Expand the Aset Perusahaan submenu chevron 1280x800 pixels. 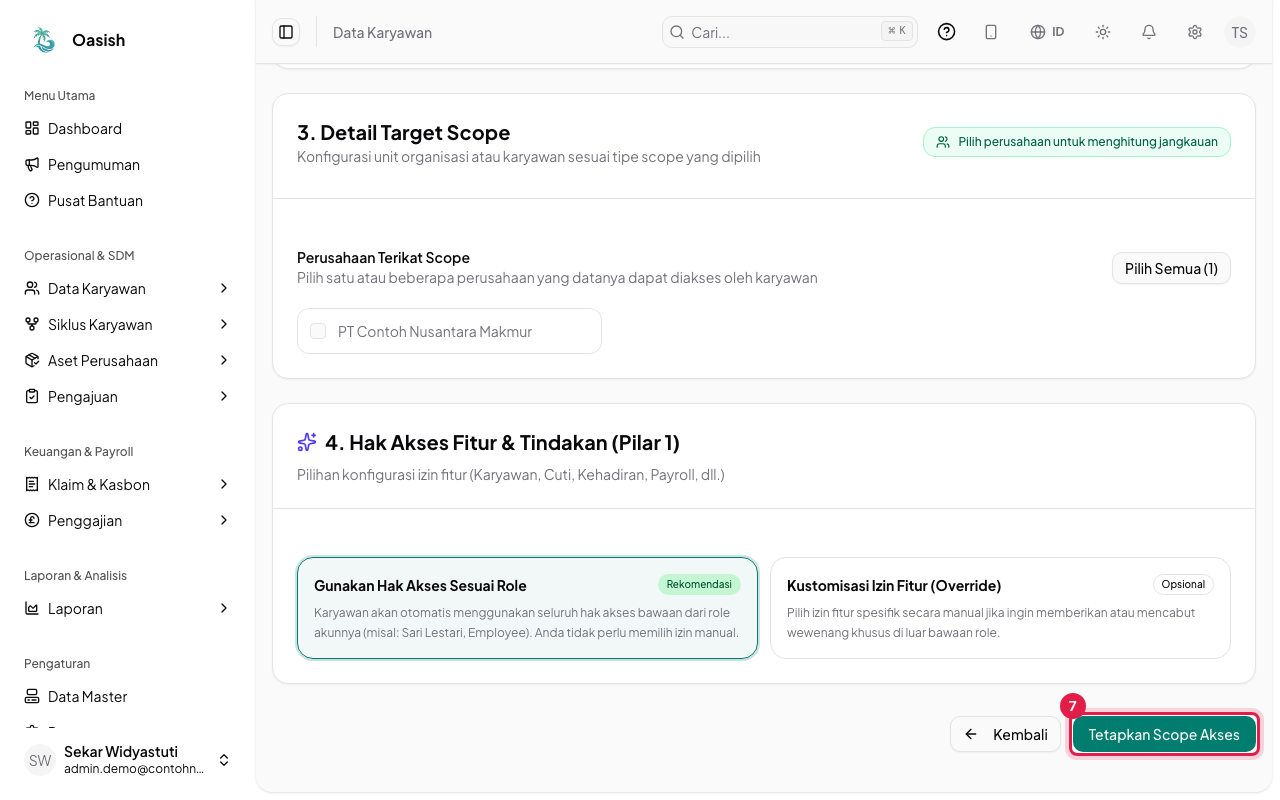pyautogui.click(x=224, y=361)
